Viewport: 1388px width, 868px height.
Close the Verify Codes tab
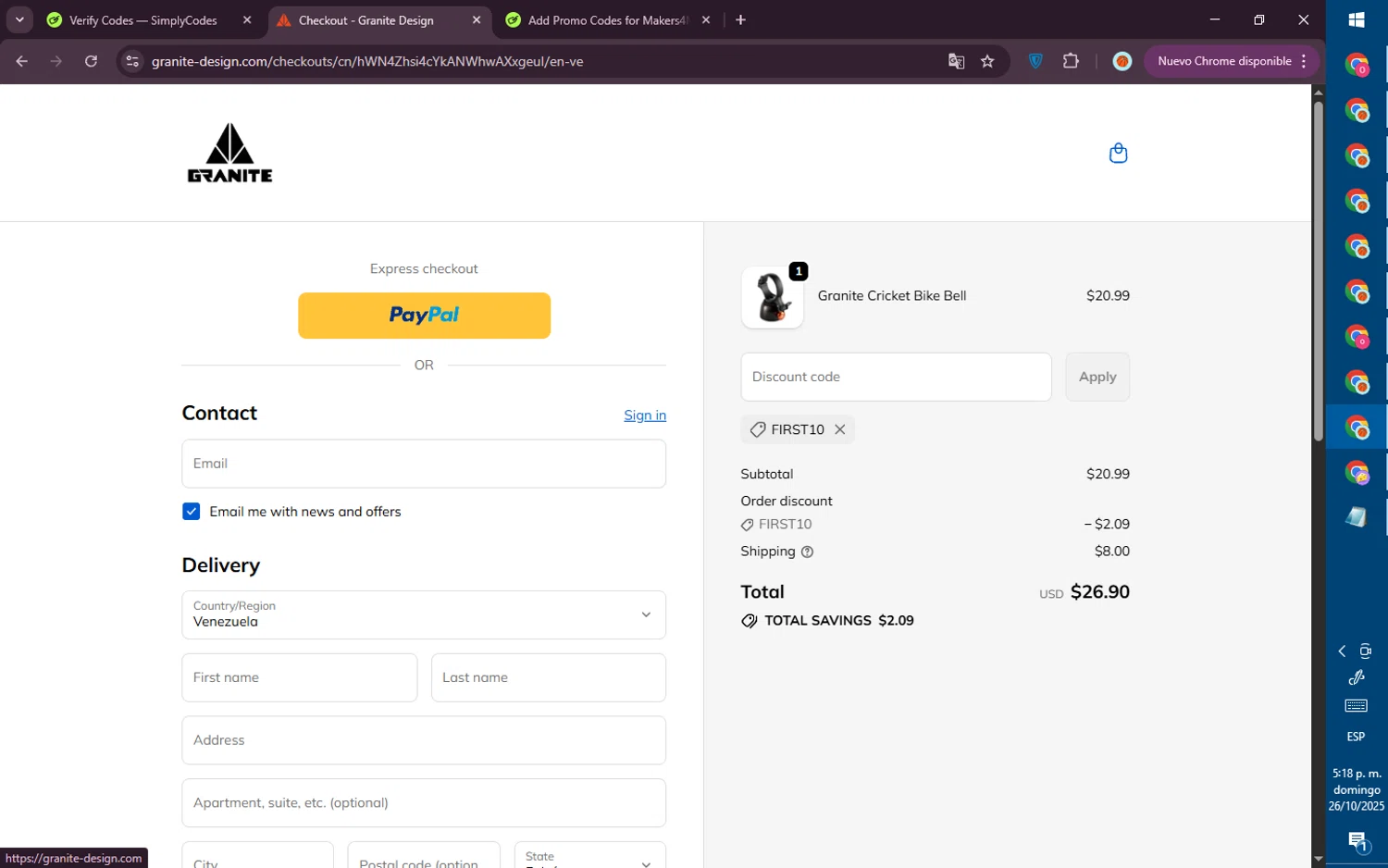coord(247,20)
